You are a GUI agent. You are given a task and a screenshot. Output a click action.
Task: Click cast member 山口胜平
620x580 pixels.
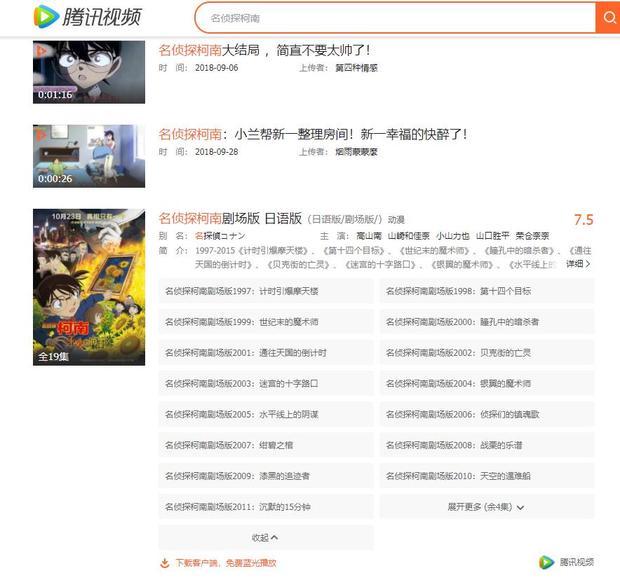(x=492, y=236)
